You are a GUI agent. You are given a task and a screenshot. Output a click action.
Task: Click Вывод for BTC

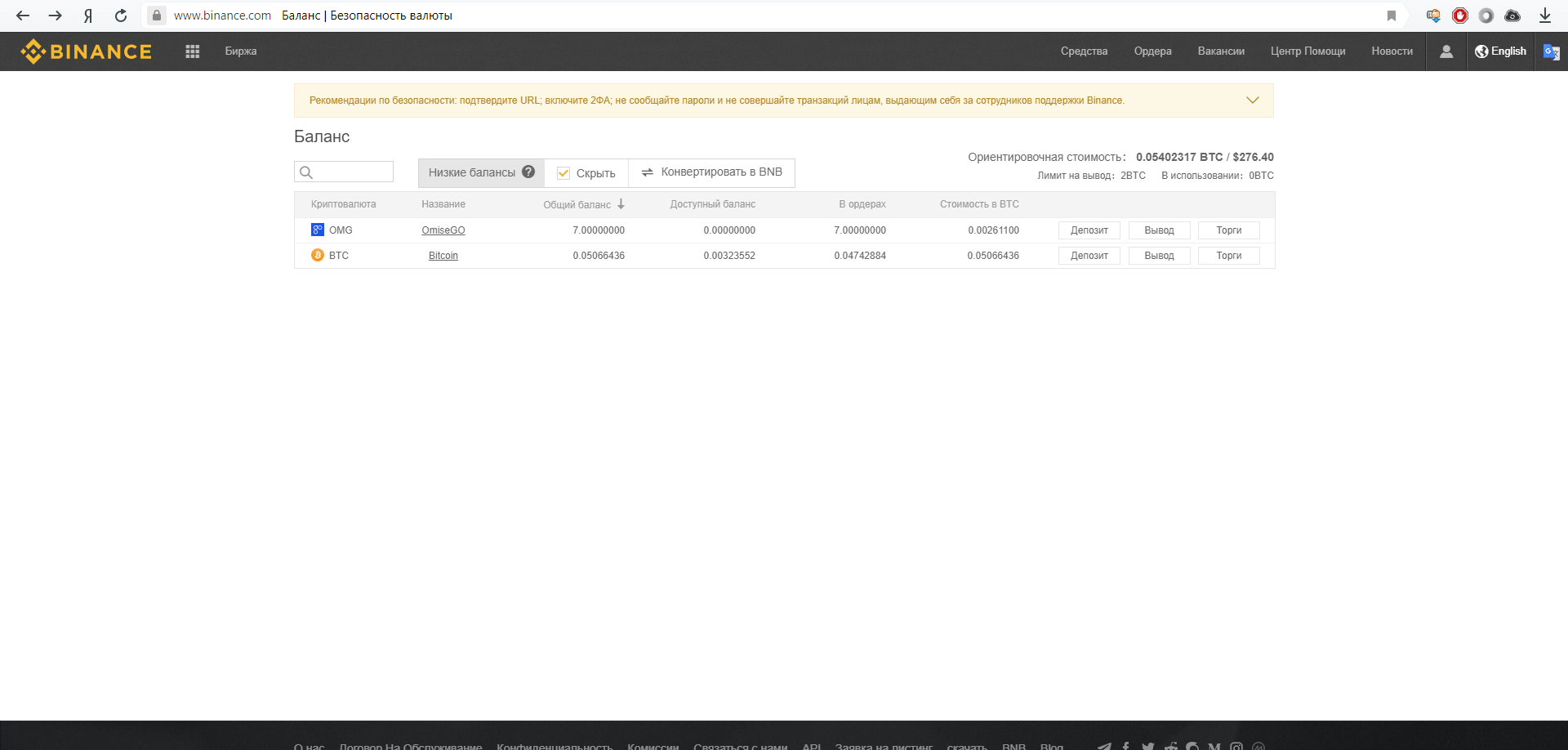tap(1159, 256)
